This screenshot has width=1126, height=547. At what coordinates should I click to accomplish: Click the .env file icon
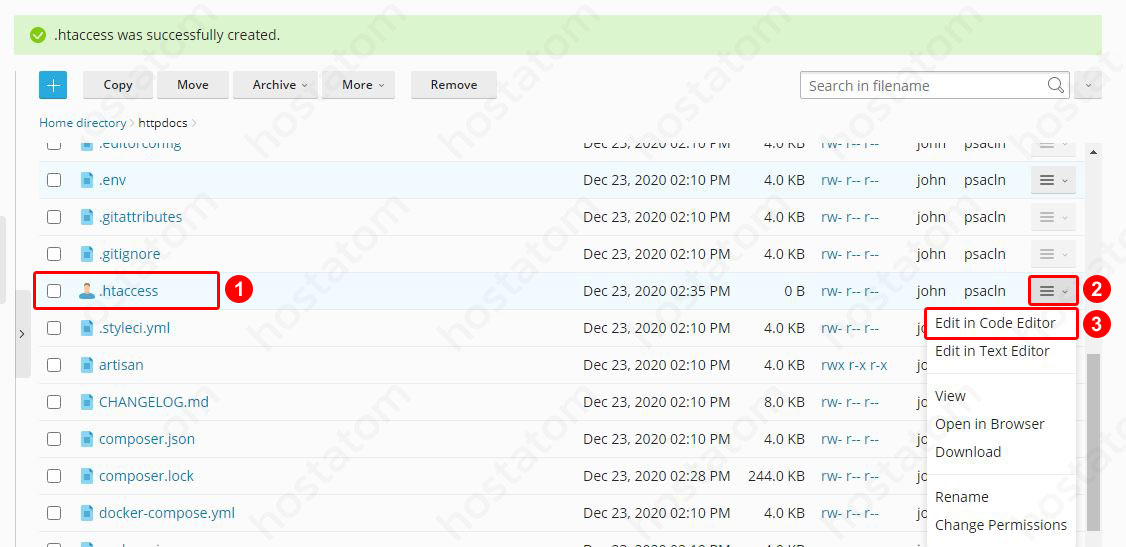87,180
